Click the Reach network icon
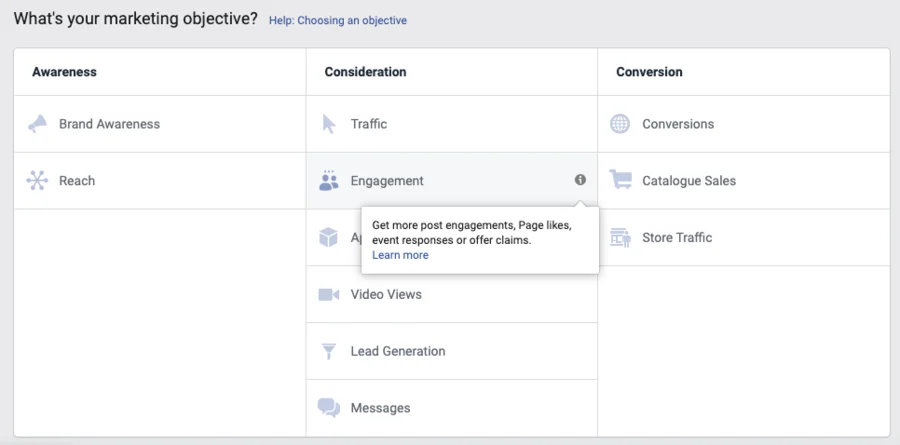Viewport: 900px width, 445px height. [x=37, y=181]
